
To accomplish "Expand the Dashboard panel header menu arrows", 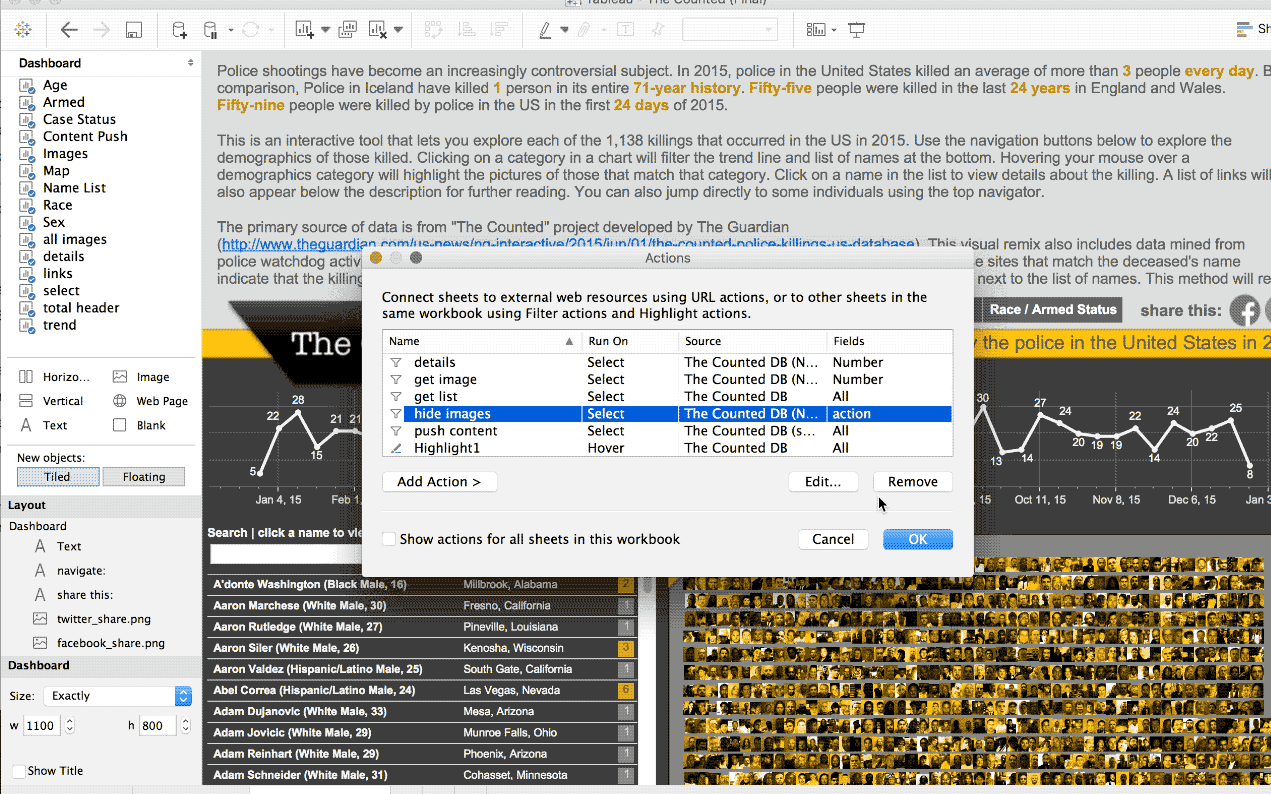I will pos(191,62).
